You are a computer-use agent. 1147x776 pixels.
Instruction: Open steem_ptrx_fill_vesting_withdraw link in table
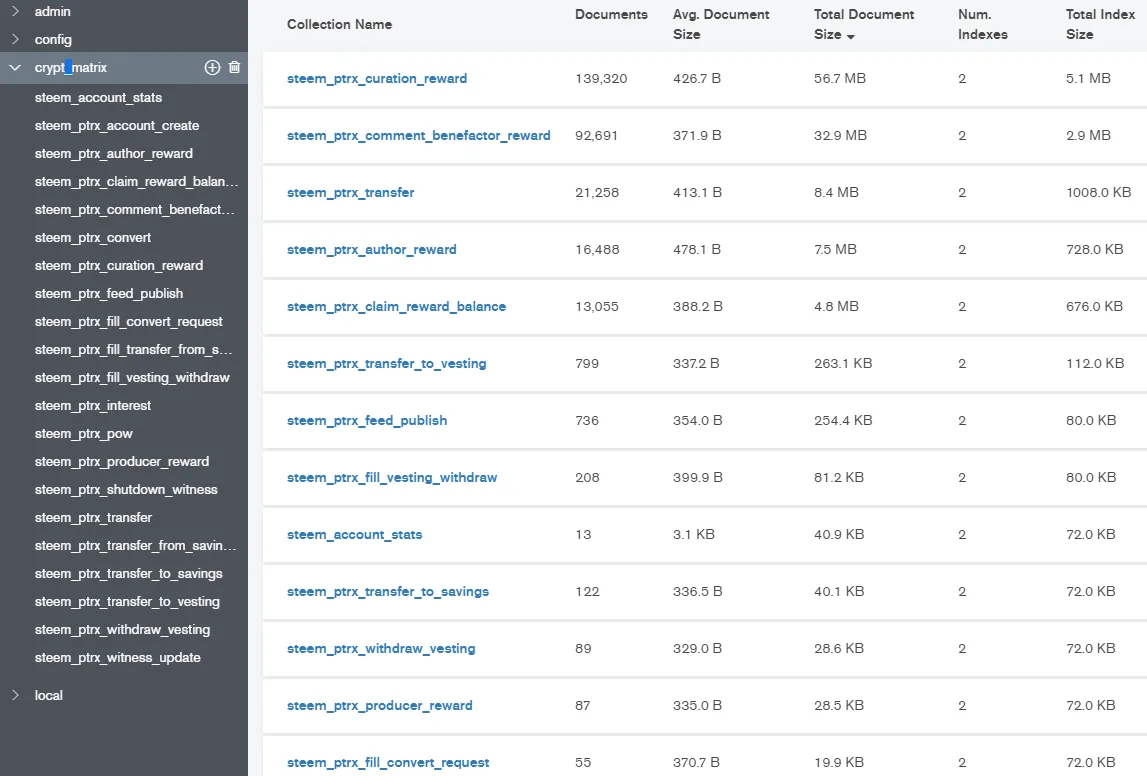(392, 478)
